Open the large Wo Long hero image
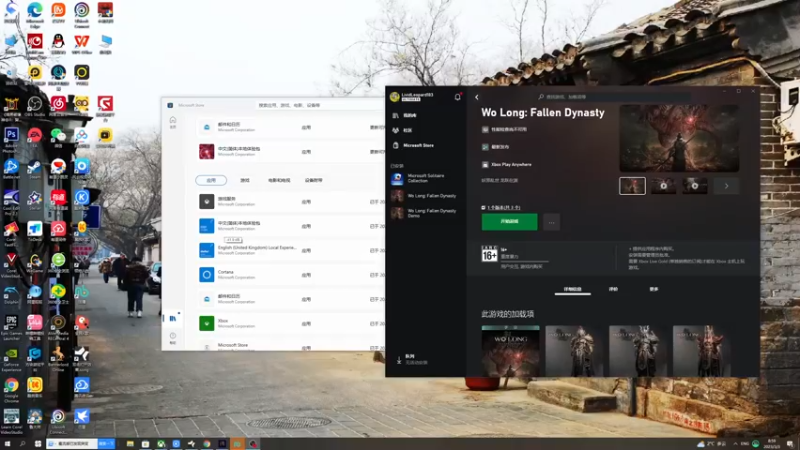 tap(679, 138)
